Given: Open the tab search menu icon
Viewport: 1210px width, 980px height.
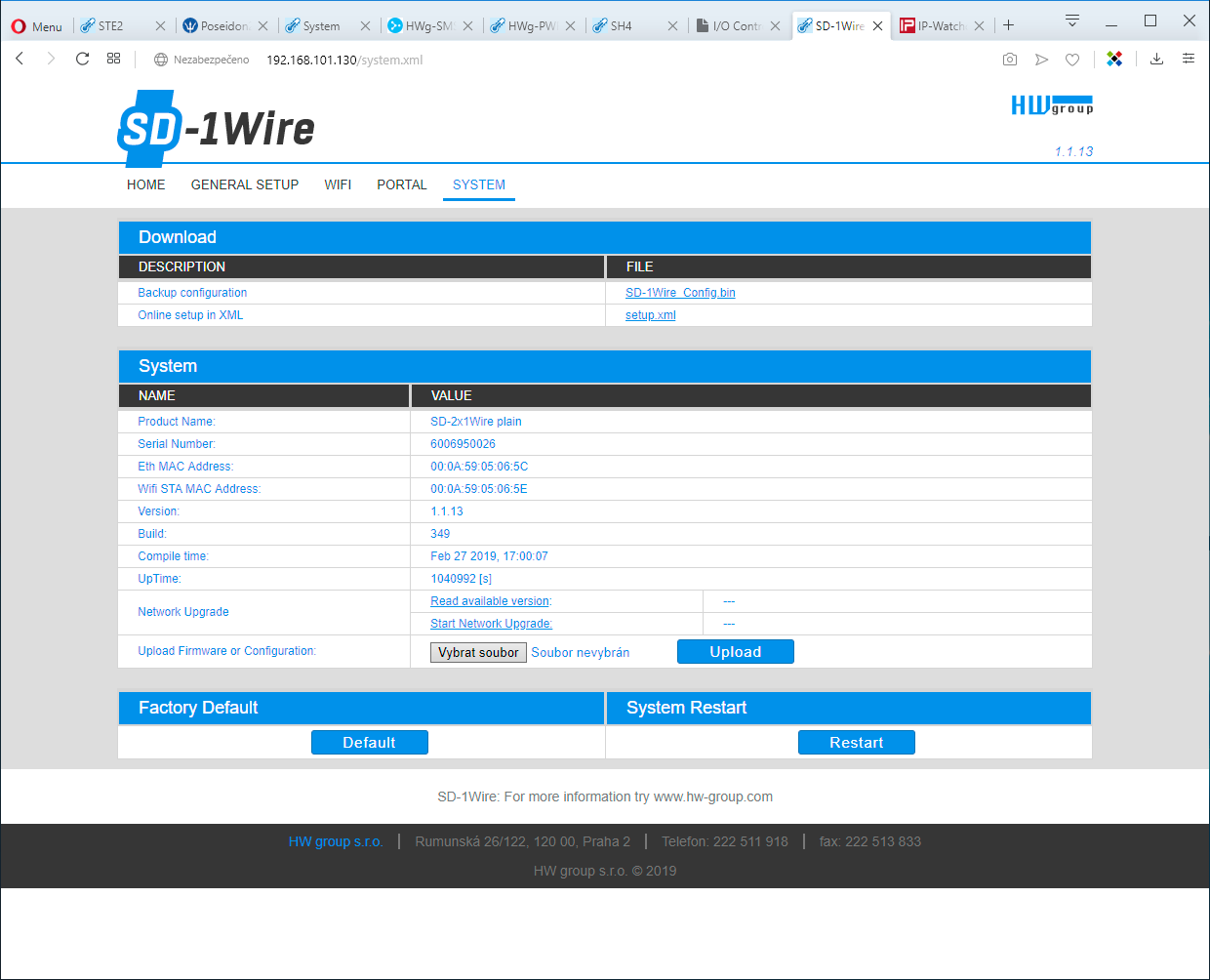Looking at the screenshot, I should pyautogui.click(x=1071, y=21).
